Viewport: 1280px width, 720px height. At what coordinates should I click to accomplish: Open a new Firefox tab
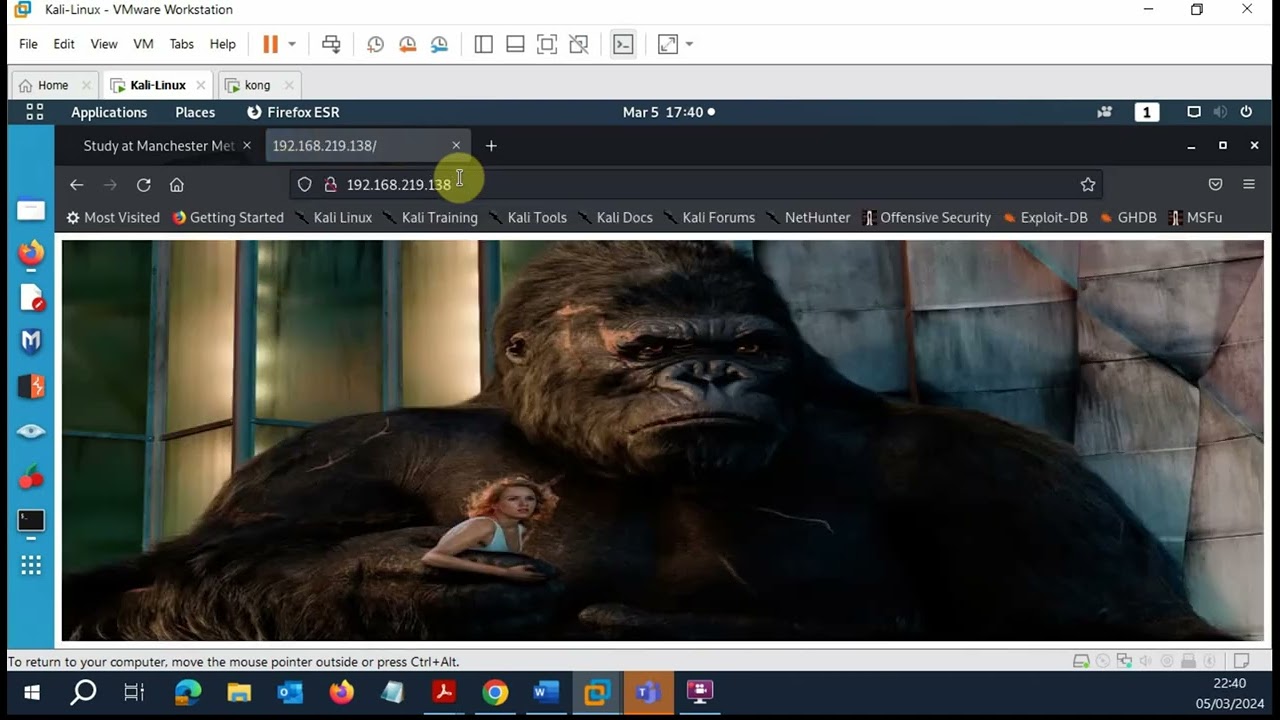pyautogui.click(x=491, y=146)
